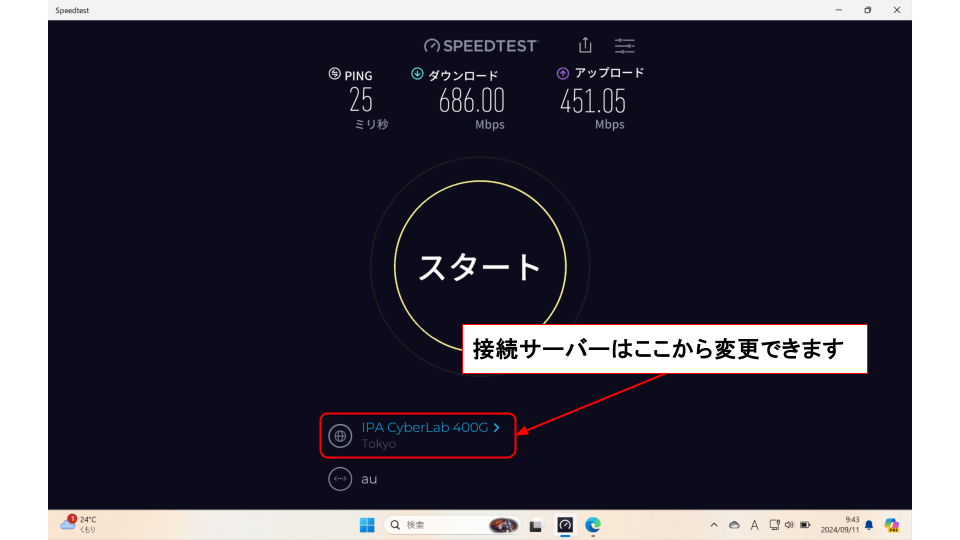Image resolution: width=960 pixels, height=540 pixels.
Task: Click the upload arrow icon
Action: click(563, 73)
